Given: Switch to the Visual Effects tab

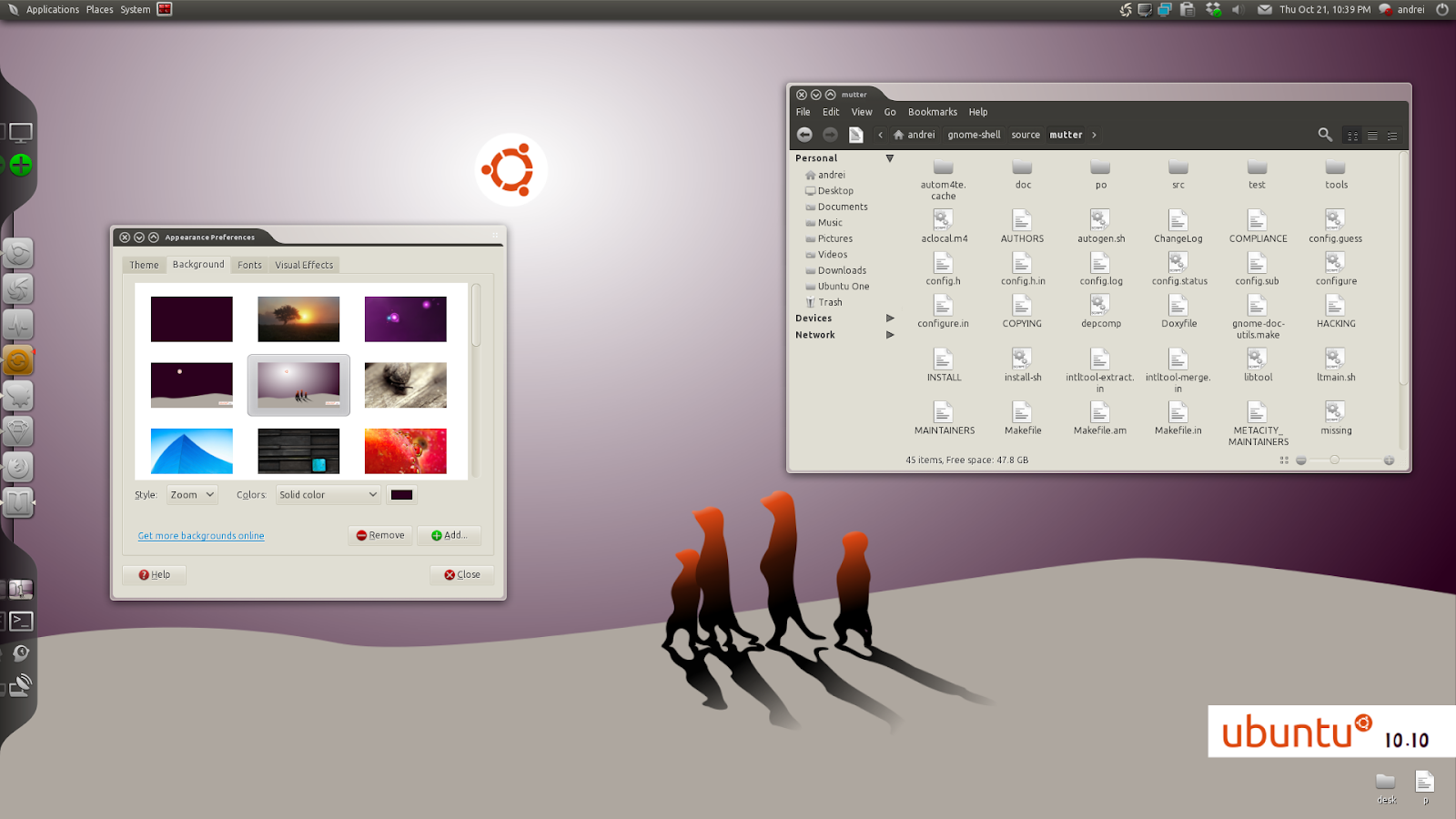Looking at the screenshot, I should point(304,265).
